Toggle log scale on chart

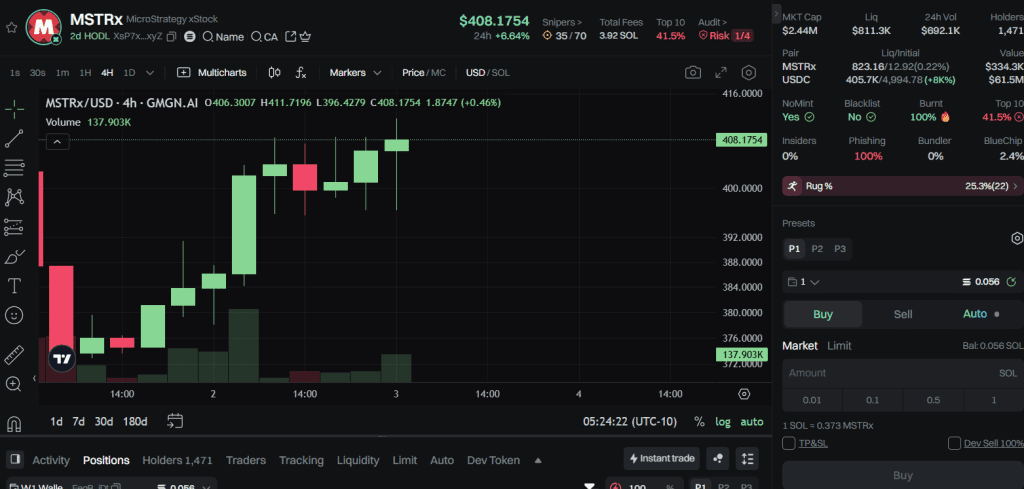tap(722, 422)
